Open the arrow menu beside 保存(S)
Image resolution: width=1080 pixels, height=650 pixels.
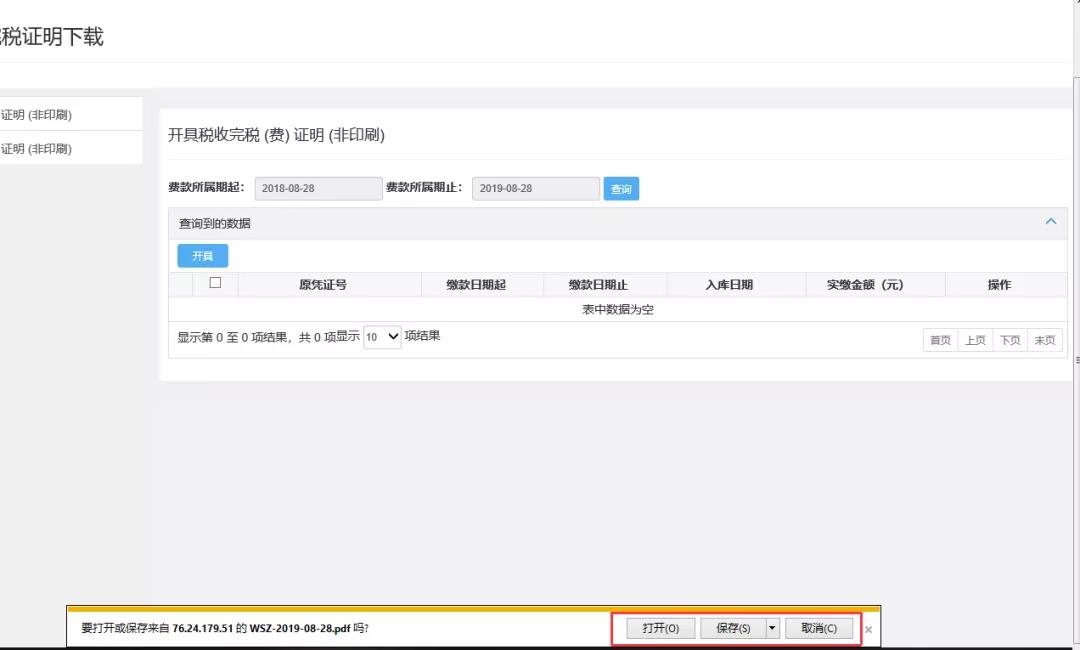[772, 628]
